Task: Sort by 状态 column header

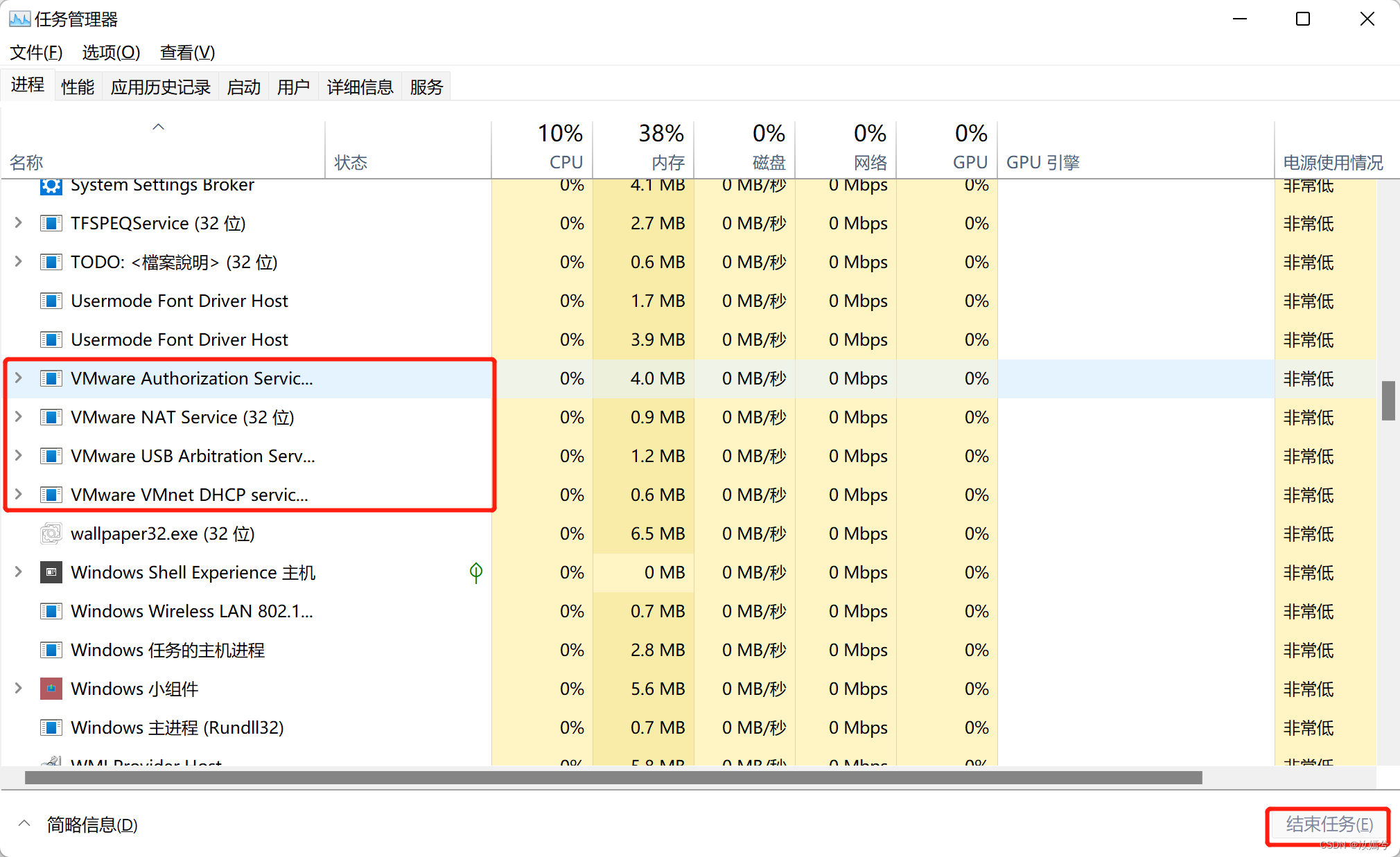Action: pos(408,149)
